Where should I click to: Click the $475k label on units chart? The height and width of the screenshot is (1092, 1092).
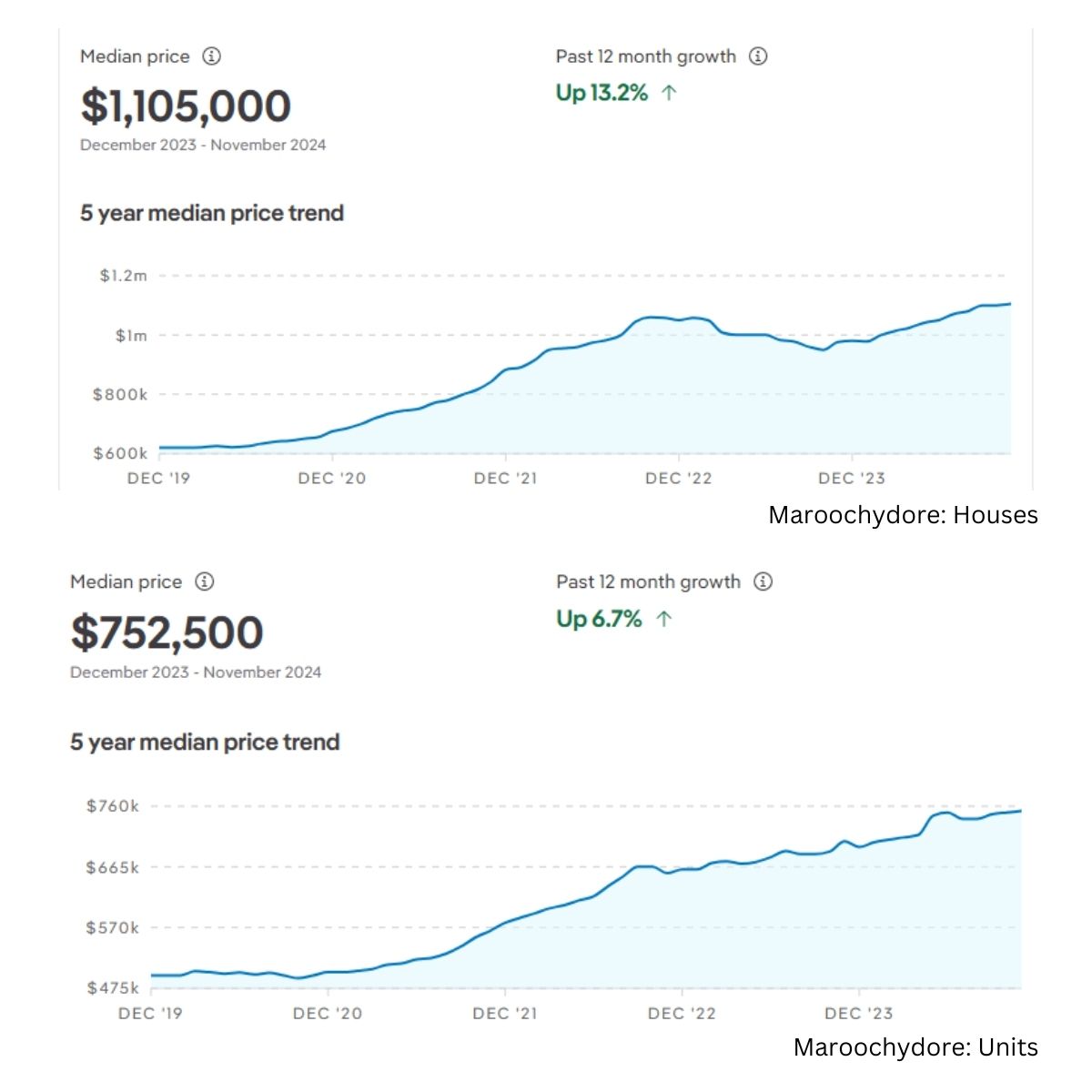(x=113, y=987)
